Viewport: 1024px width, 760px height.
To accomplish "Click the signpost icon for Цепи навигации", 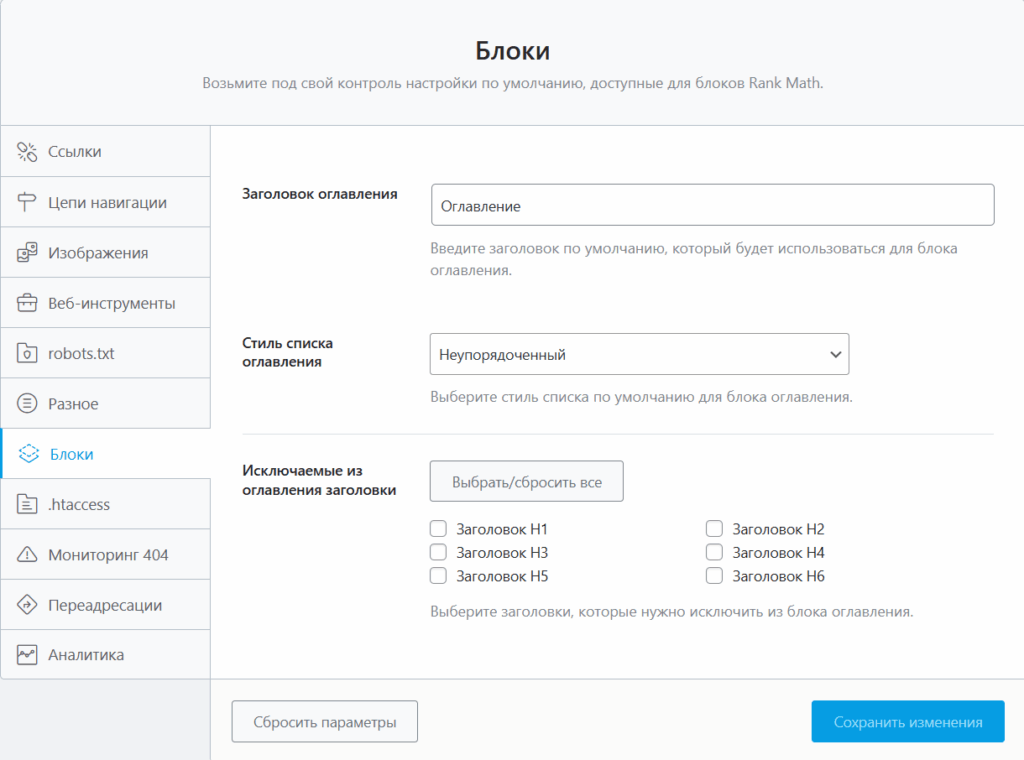I will pos(28,203).
